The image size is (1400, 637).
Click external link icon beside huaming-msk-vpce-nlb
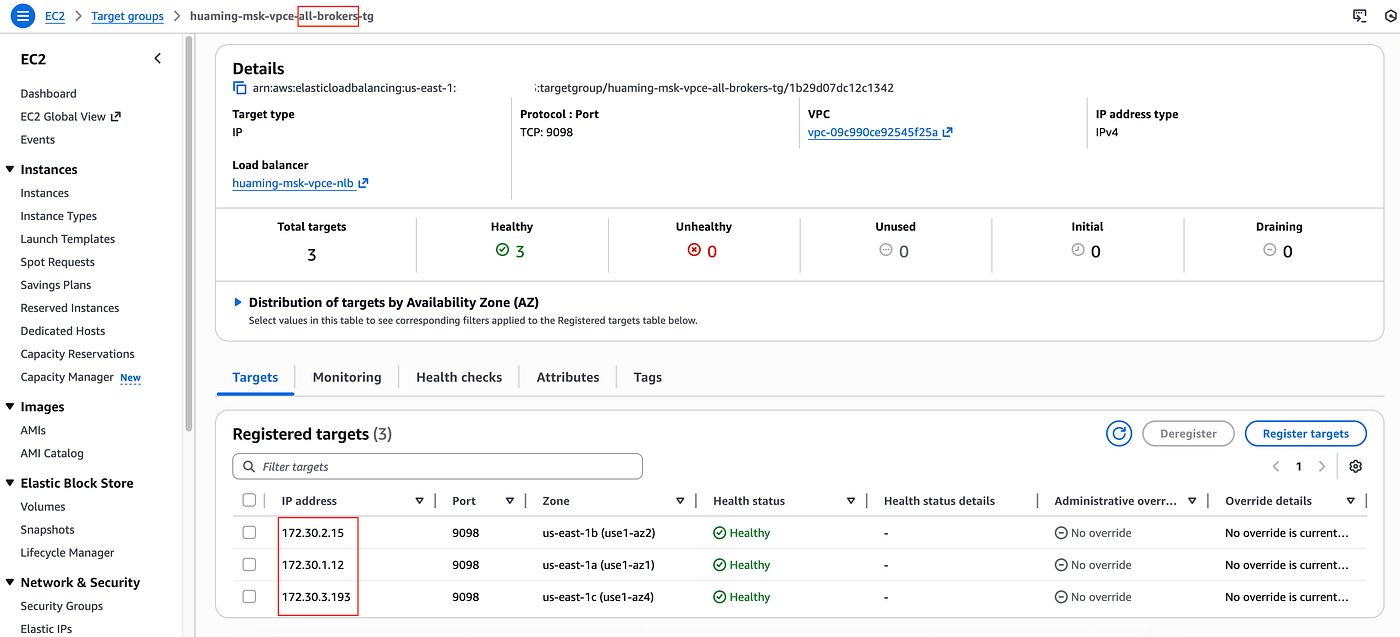click(x=363, y=183)
